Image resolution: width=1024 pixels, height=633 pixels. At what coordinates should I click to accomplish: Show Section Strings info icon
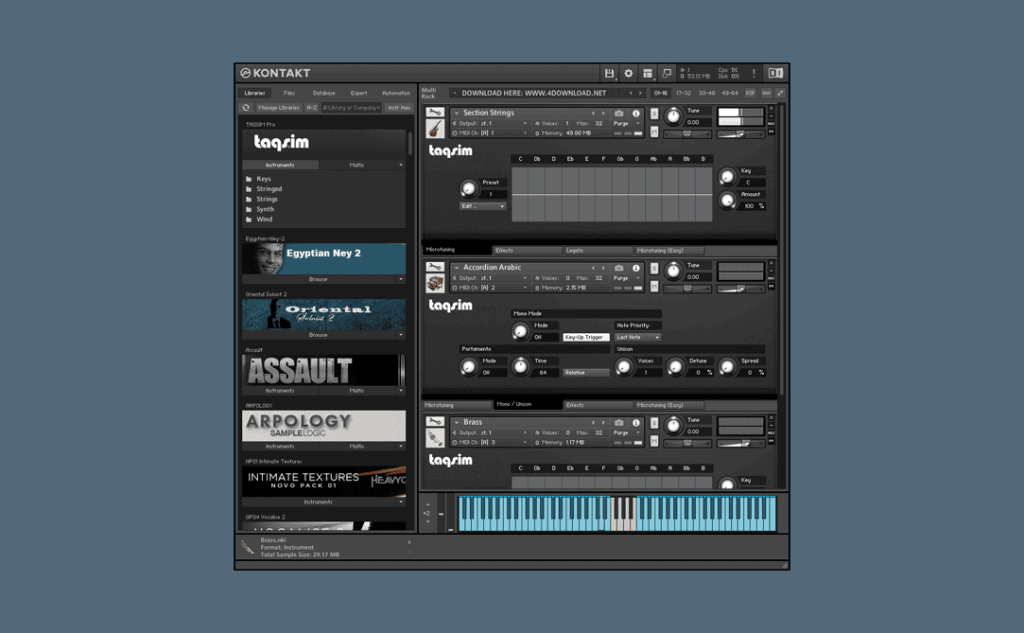coord(636,113)
